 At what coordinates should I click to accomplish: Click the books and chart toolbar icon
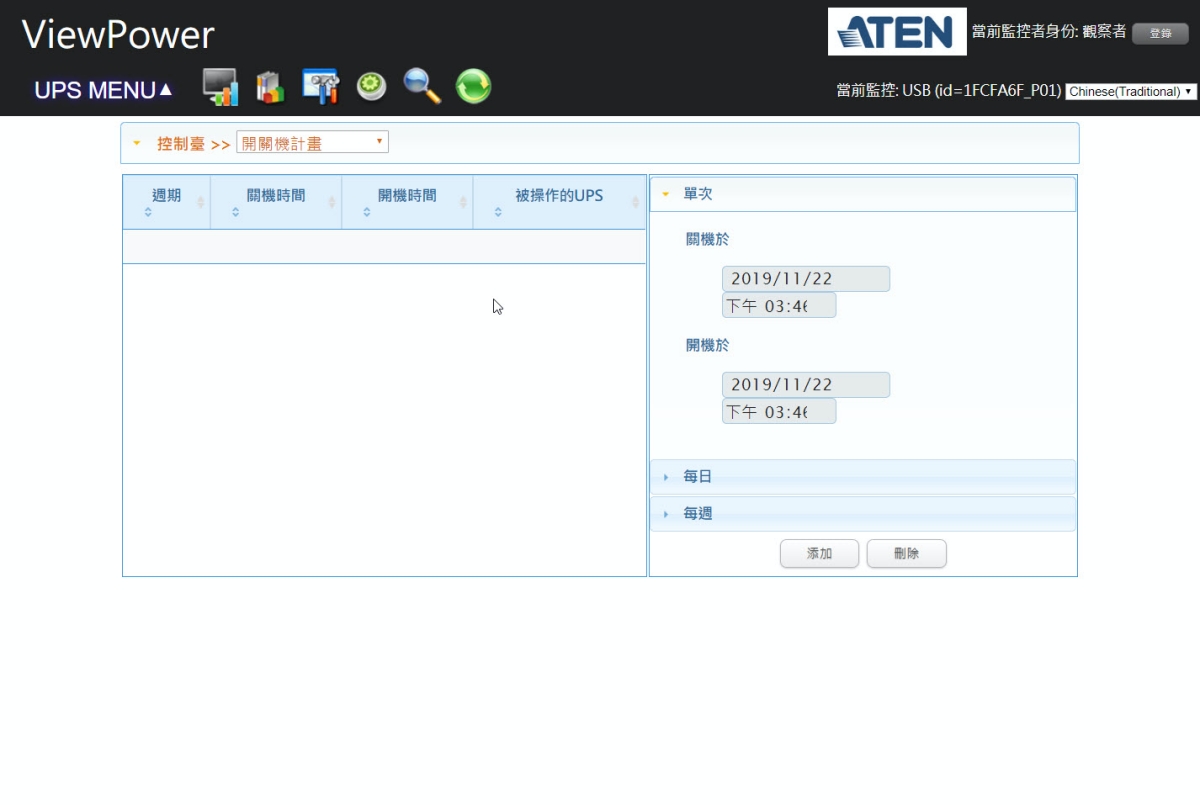tap(270, 87)
